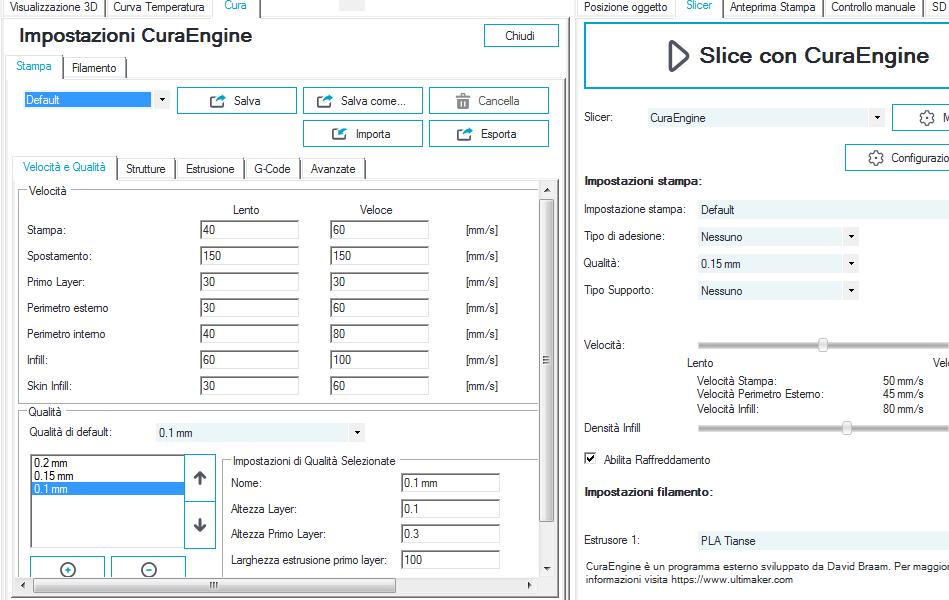949x600 pixels.
Task: Open the Tipo di adesione dropdown
Action: [850, 237]
